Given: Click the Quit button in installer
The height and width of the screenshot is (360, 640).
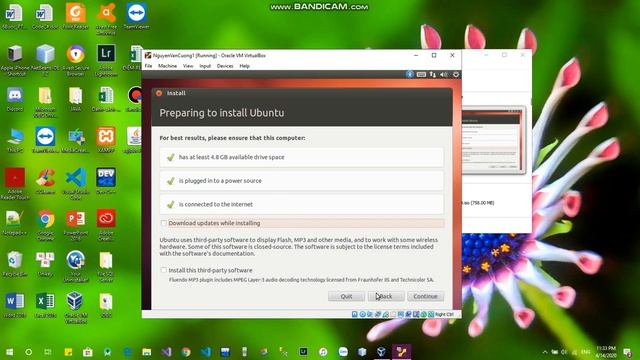Looking at the screenshot, I should coord(346,296).
